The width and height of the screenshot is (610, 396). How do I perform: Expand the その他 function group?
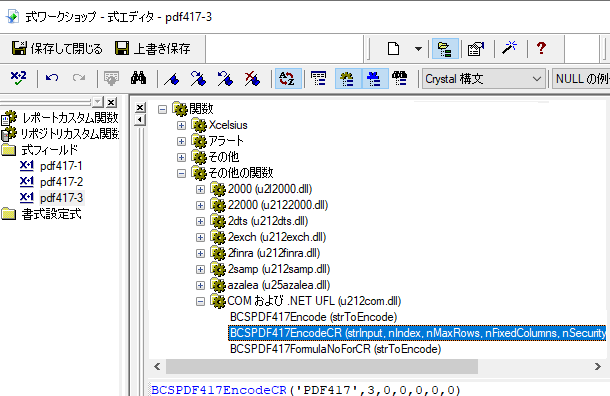pos(181,157)
